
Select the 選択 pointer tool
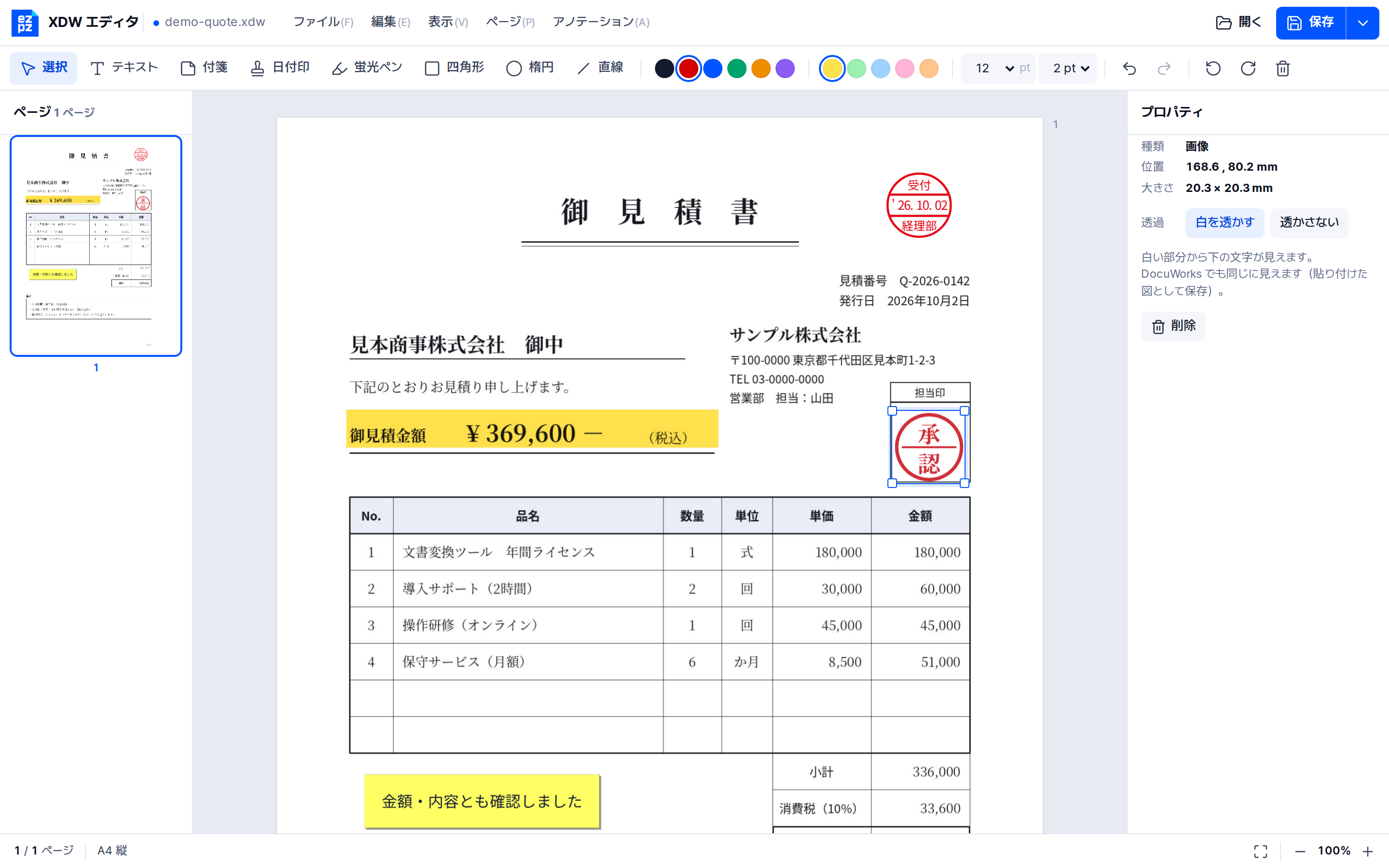[x=43, y=68]
